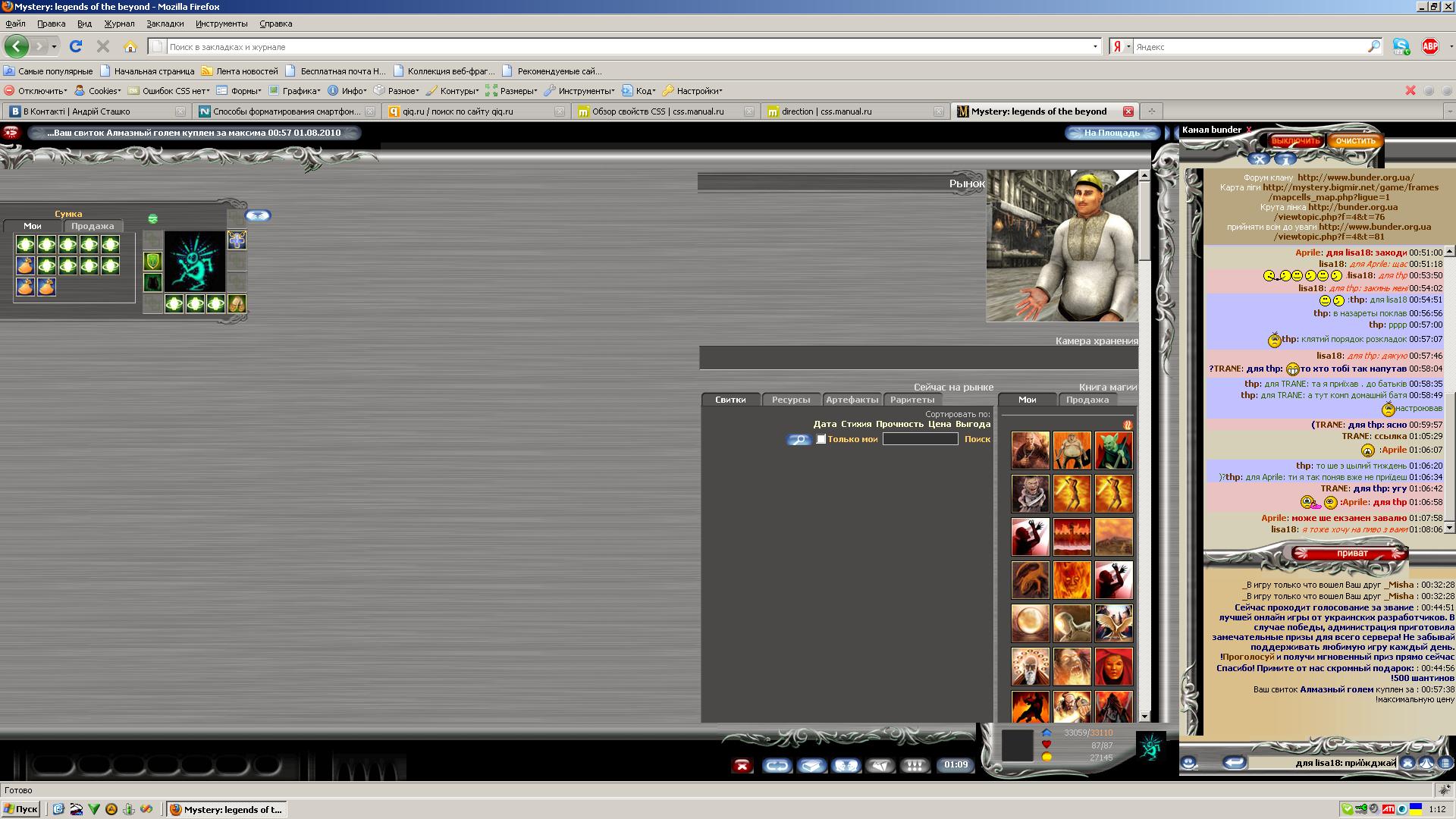
Task: Click the fire element filter icon
Action: click(1127, 425)
